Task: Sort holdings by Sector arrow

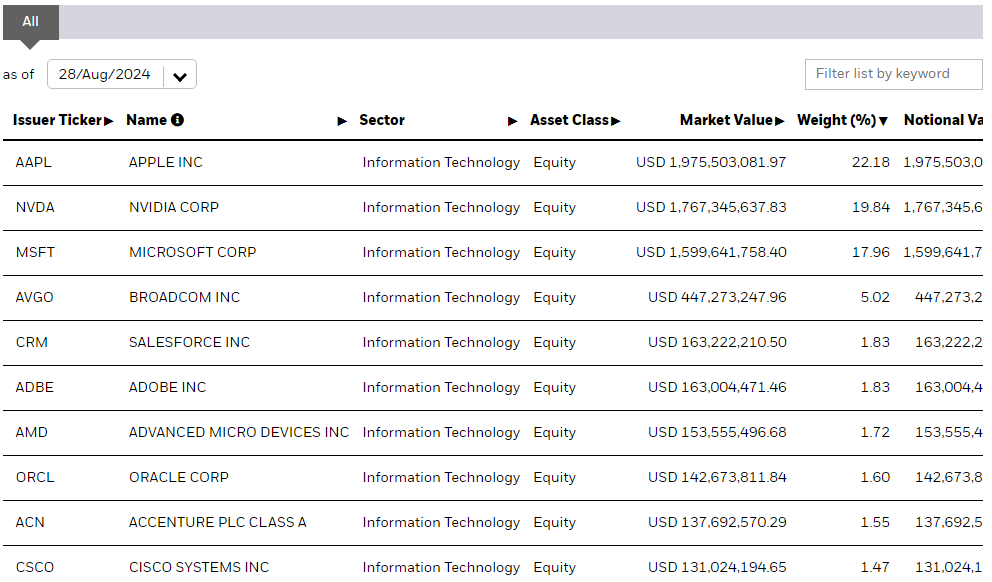Action: 512,121
